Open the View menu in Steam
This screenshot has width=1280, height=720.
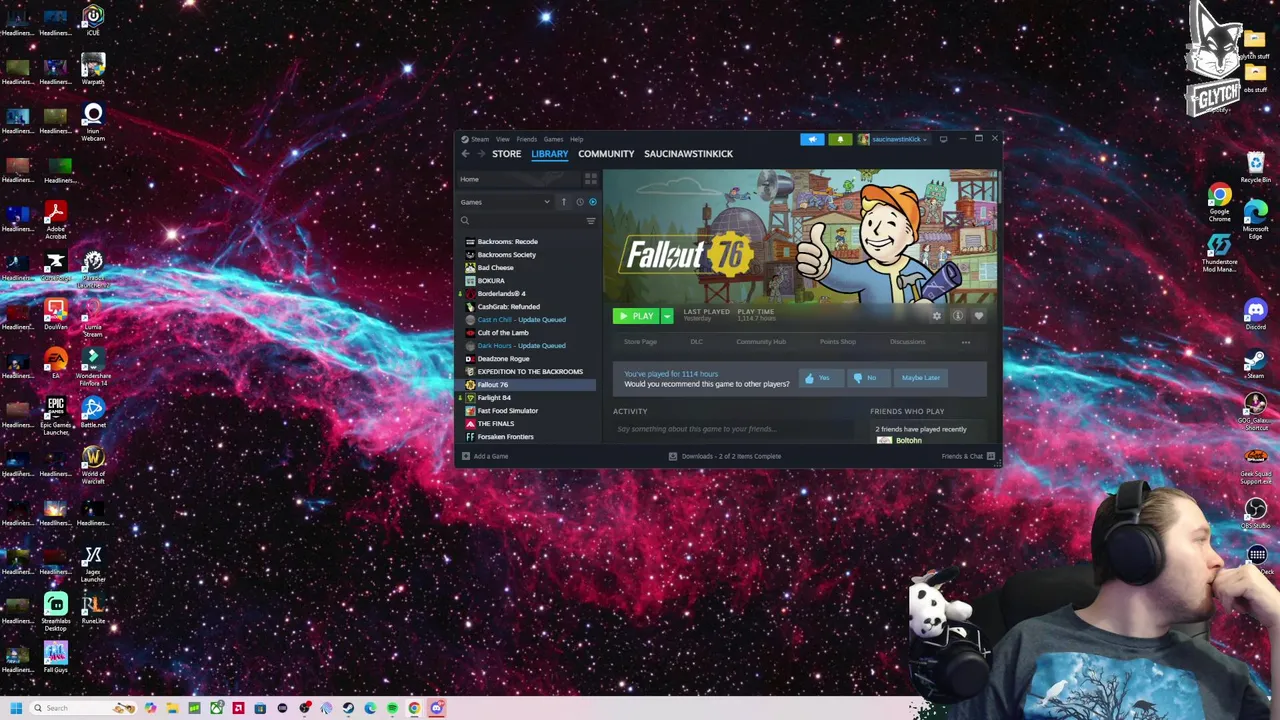point(503,139)
